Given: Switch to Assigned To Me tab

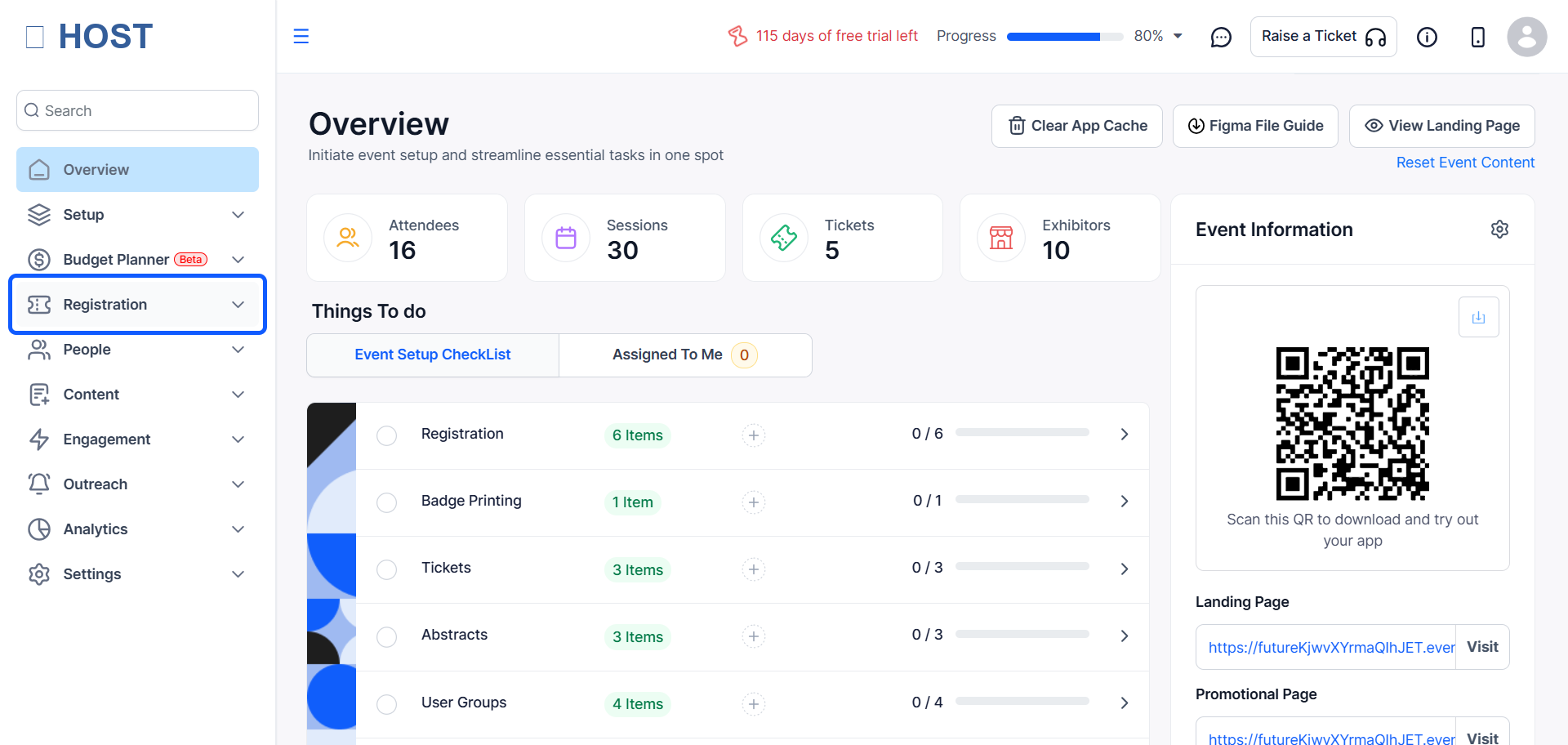Looking at the screenshot, I should point(685,355).
